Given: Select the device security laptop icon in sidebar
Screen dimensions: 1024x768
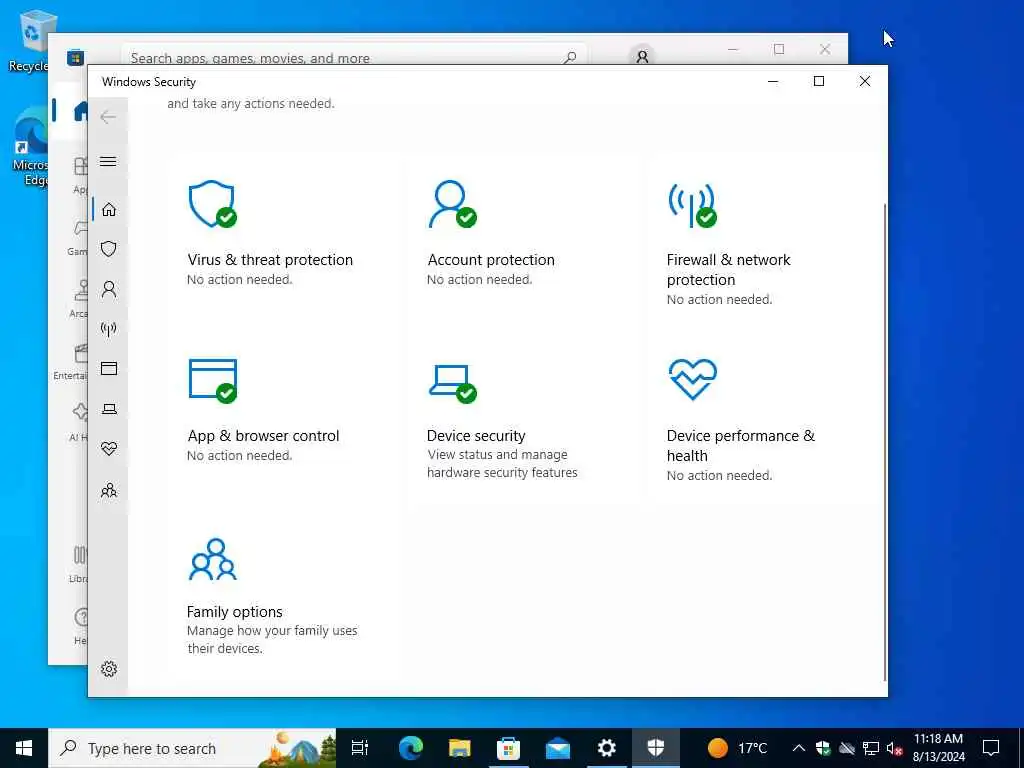Looking at the screenshot, I should [x=108, y=409].
